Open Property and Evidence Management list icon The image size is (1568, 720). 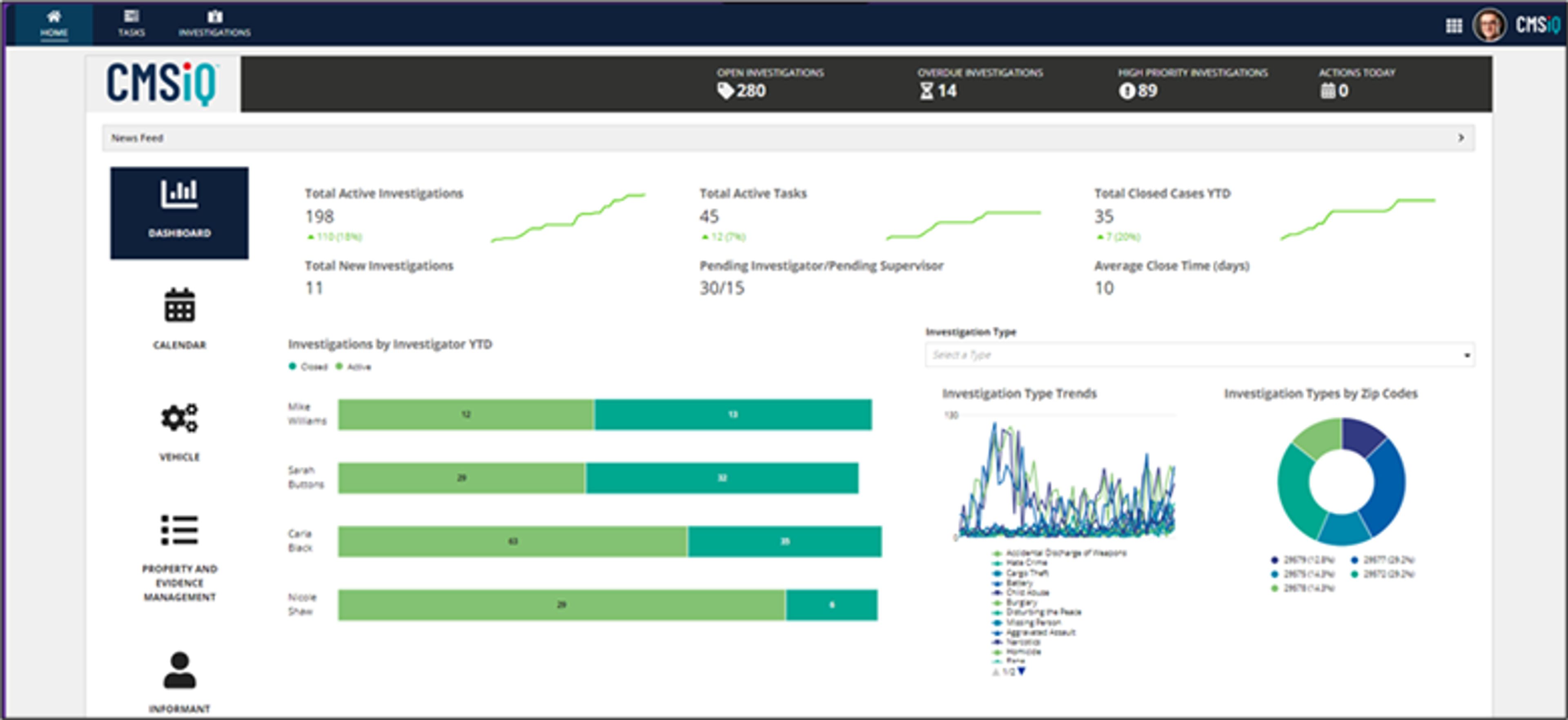[179, 530]
